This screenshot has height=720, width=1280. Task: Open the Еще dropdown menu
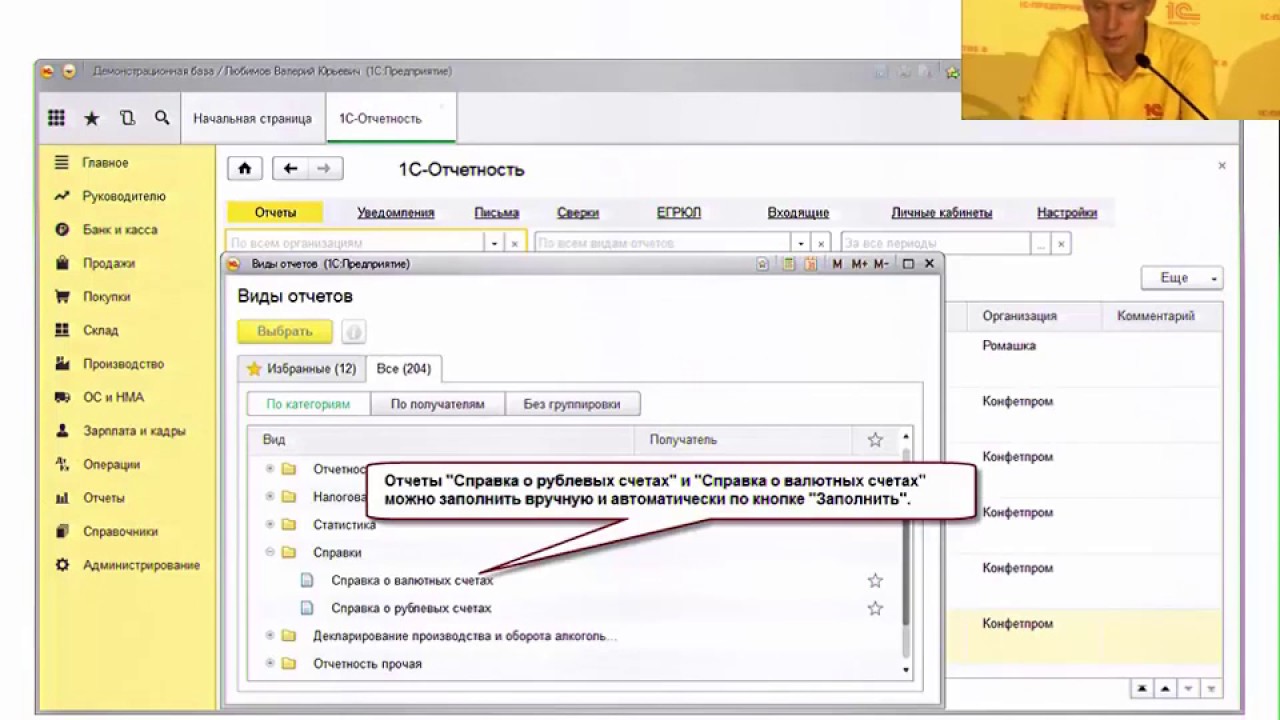tap(1182, 278)
